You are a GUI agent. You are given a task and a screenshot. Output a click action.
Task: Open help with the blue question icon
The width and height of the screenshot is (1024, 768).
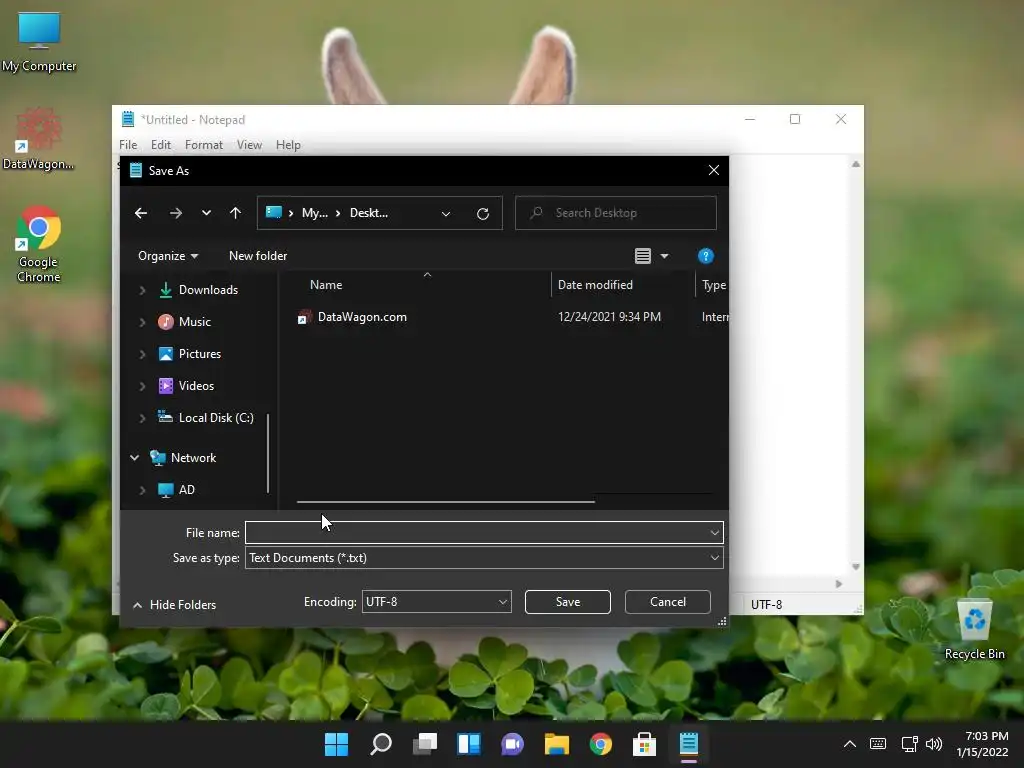point(705,256)
